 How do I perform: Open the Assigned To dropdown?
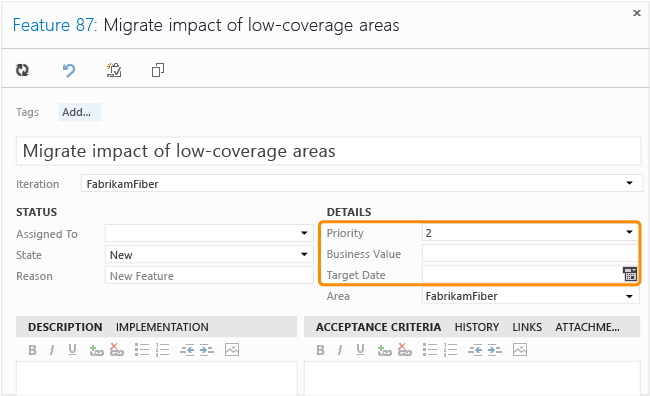(304, 233)
